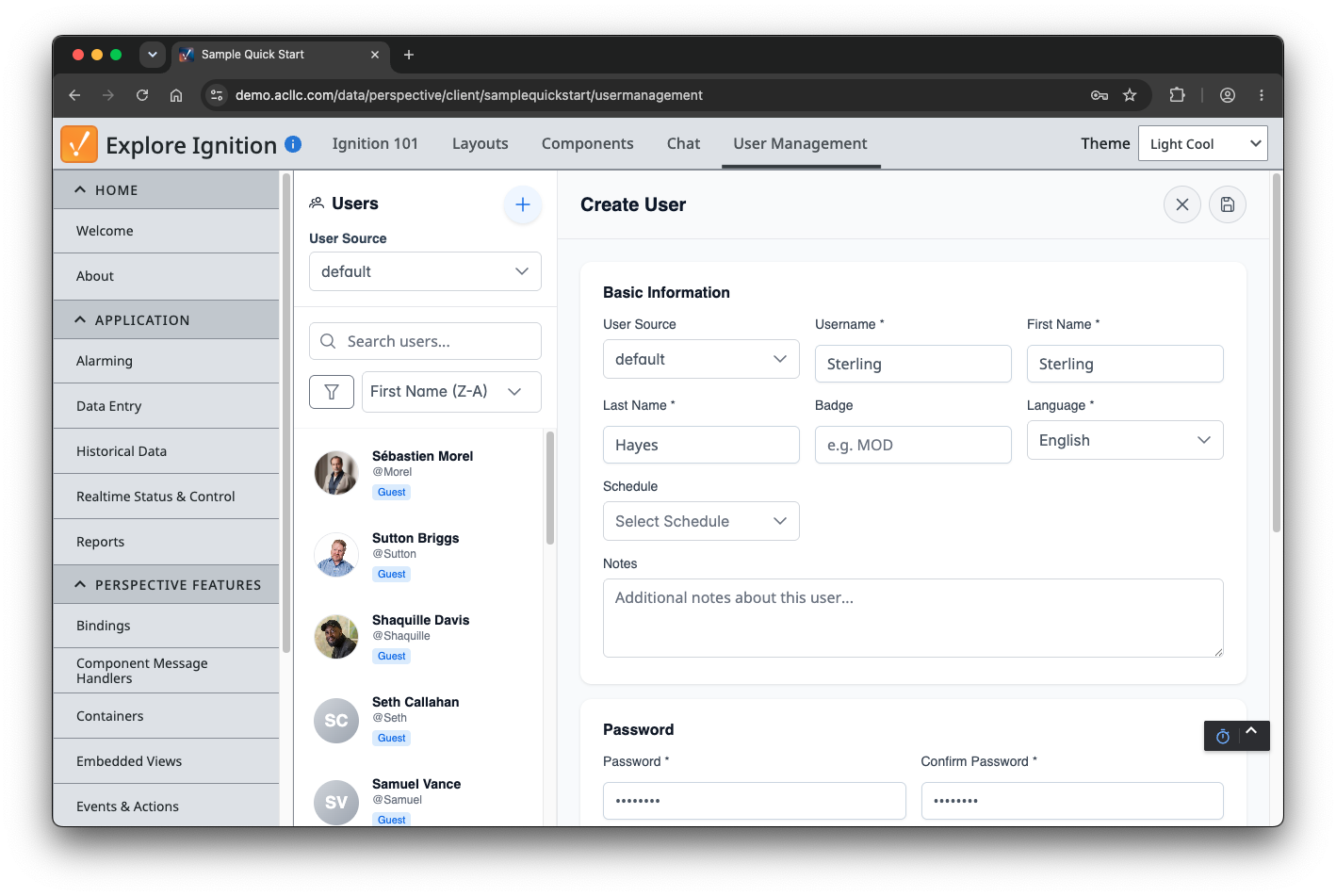
Task: Click the Badge field
Action: click(913, 445)
